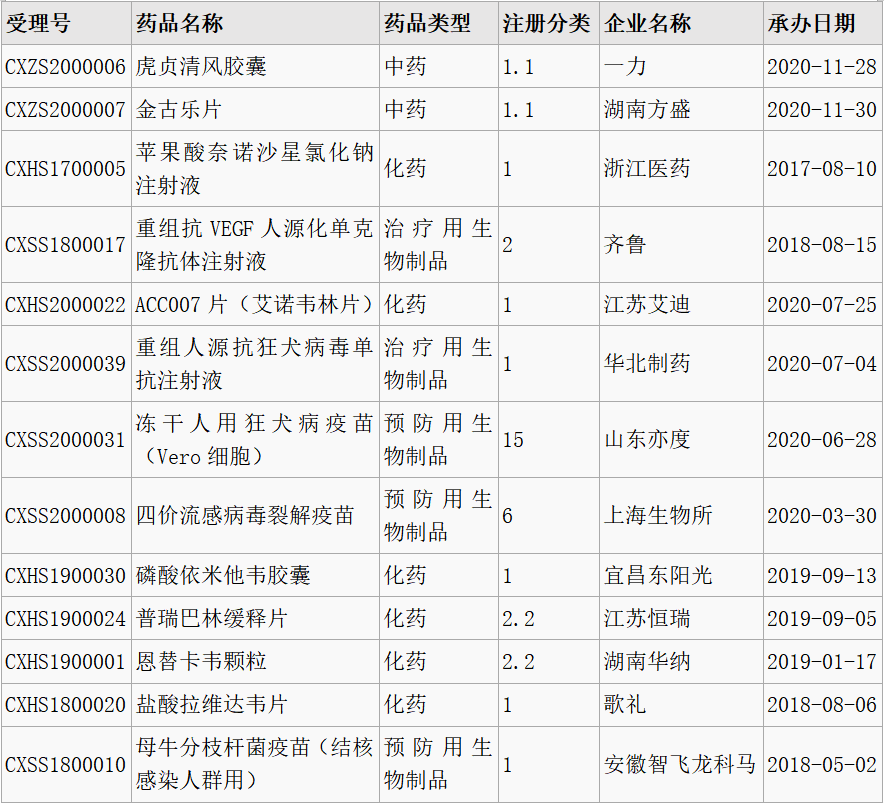Click date 2019-09-13

point(821,576)
